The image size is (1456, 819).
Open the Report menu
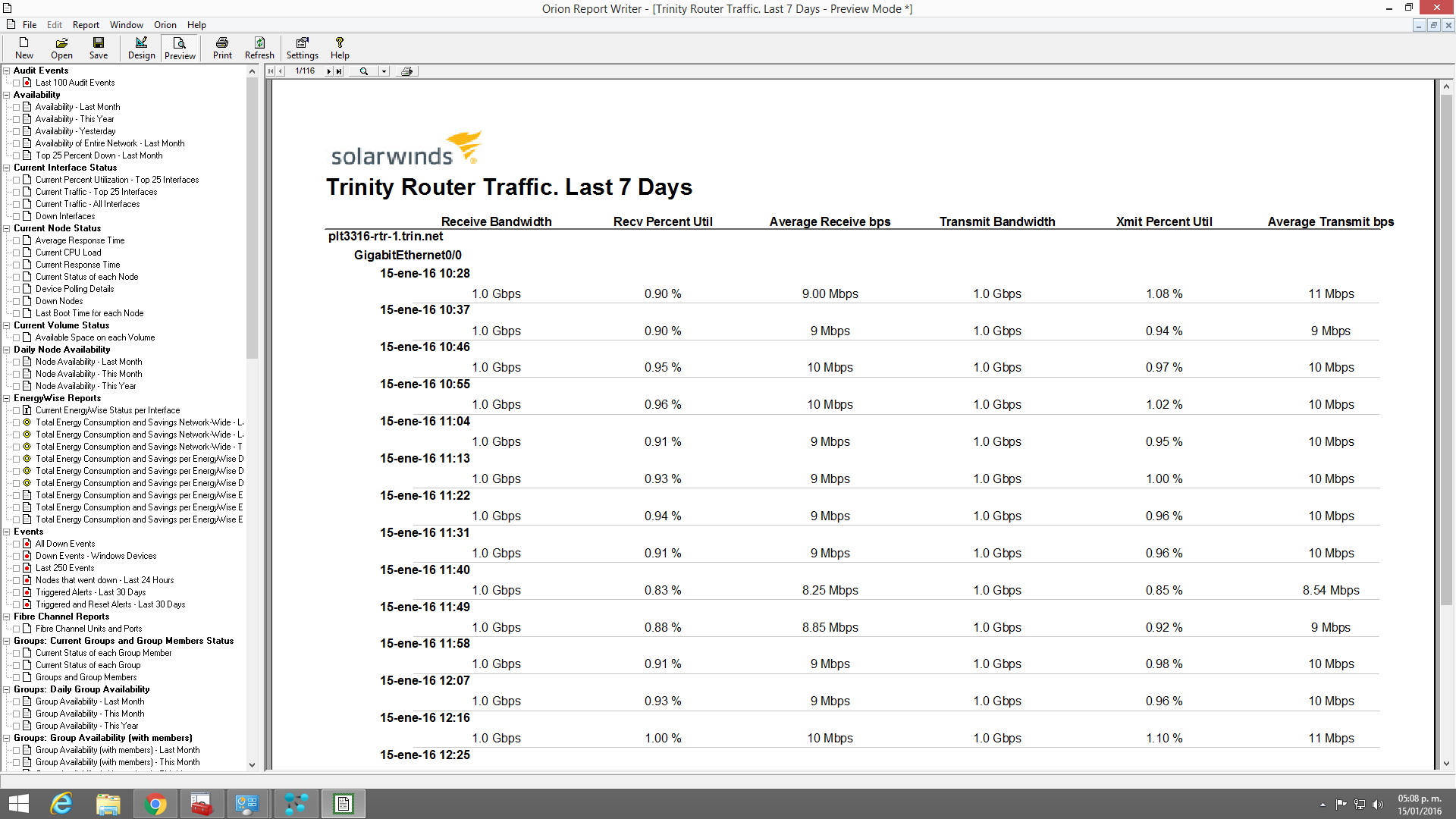pos(86,25)
